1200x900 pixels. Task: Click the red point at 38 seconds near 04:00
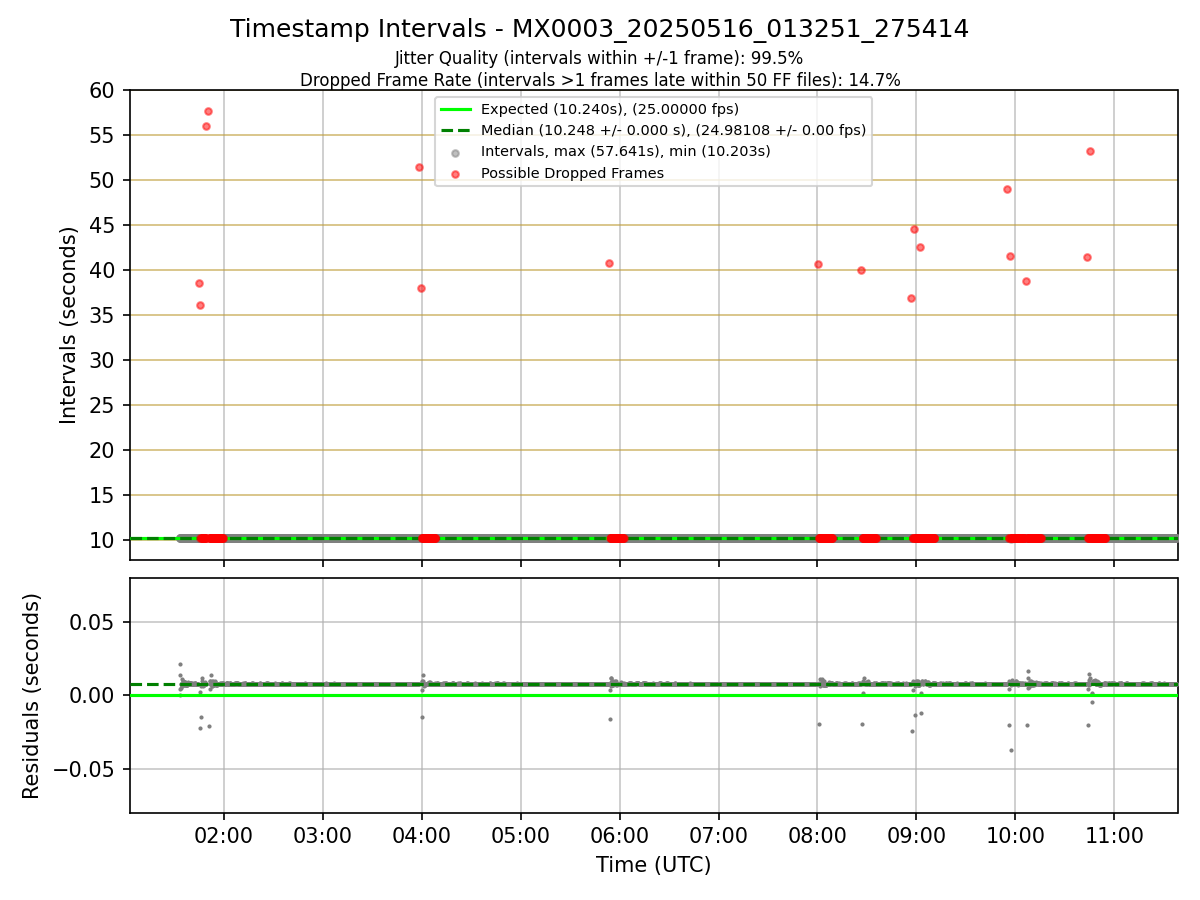click(x=421, y=288)
